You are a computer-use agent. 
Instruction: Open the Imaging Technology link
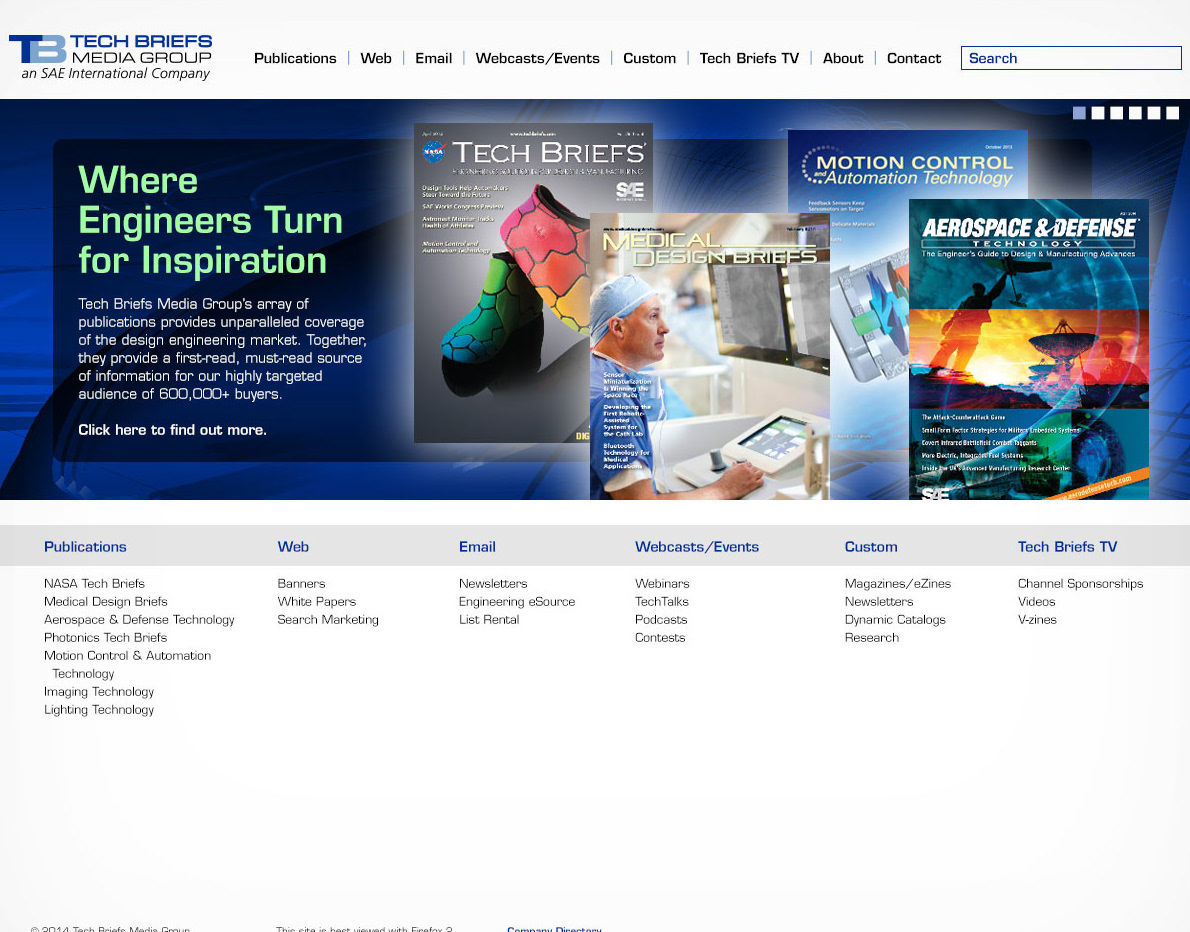tap(99, 691)
